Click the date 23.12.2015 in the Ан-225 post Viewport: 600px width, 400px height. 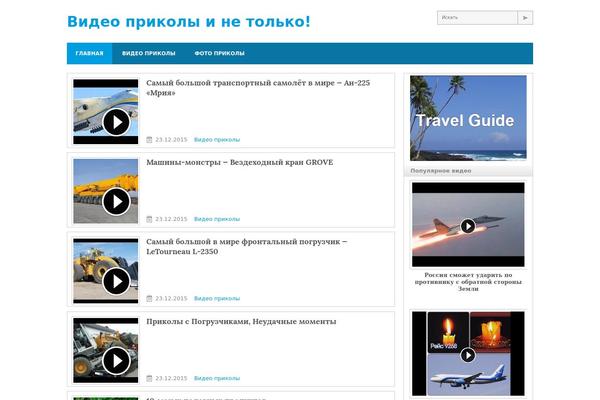[x=171, y=140]
